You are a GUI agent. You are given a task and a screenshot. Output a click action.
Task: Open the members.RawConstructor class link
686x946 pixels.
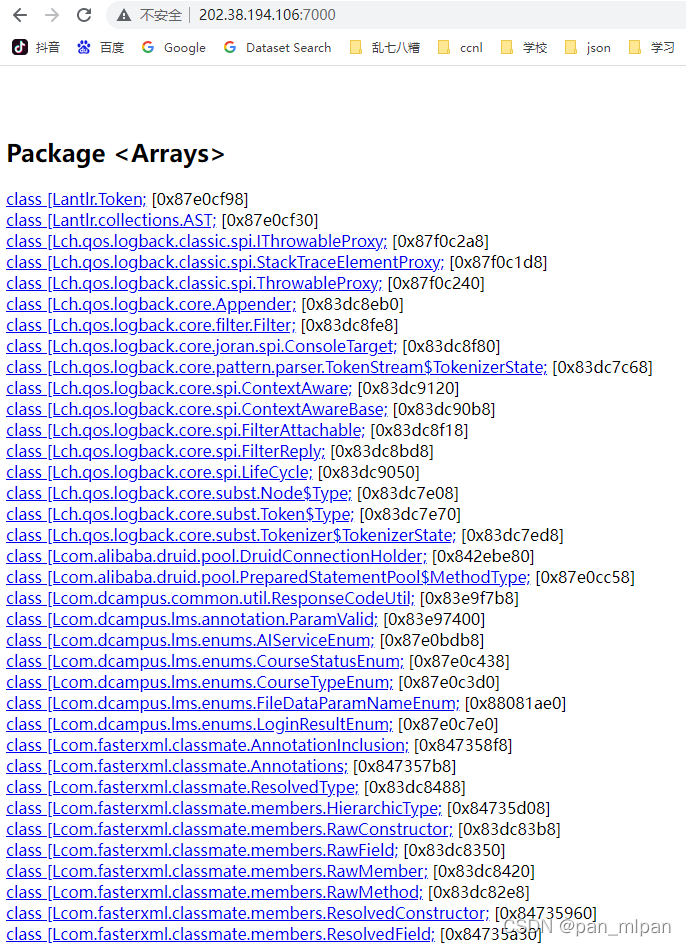[x=230, y=830]
